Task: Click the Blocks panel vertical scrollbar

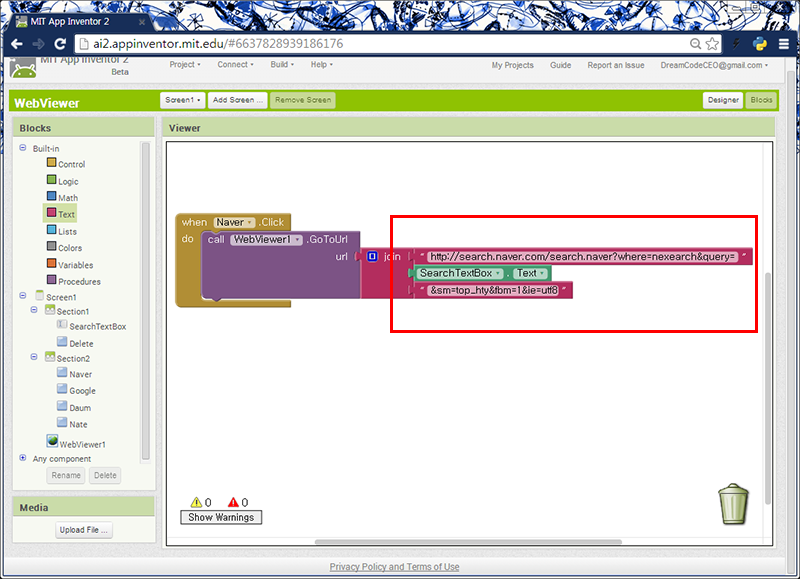Action: [x=145, y=301]
